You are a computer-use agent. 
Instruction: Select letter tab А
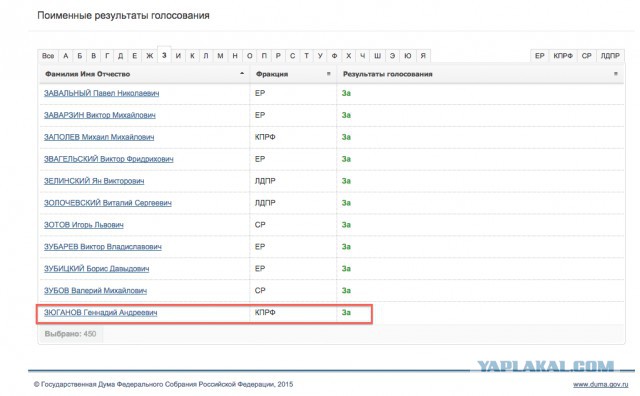point(66,56)
